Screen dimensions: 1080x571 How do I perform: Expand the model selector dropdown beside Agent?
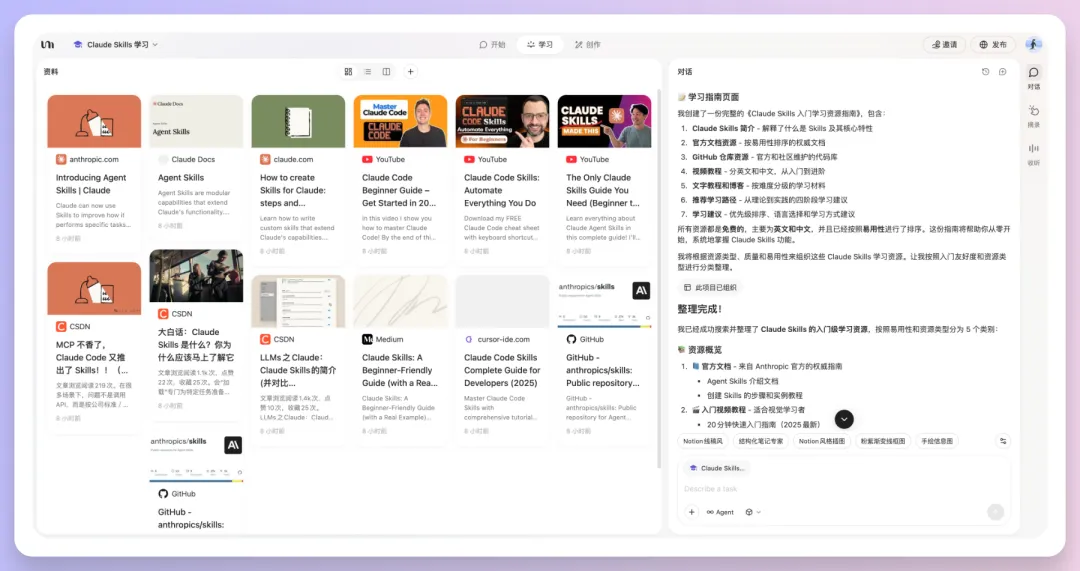pyautogui.click(x=752, y=512)
